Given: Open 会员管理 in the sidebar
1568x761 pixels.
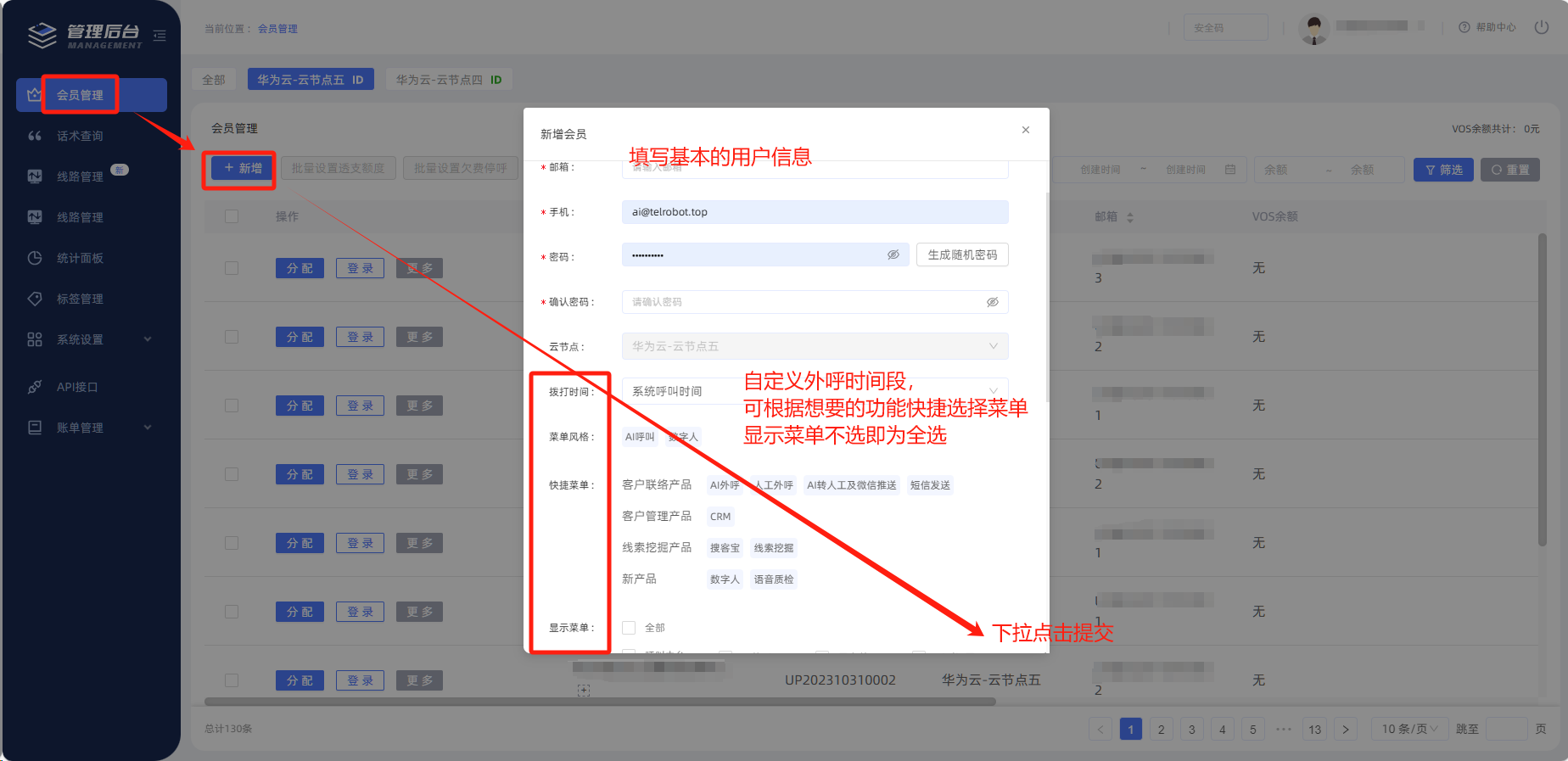Looking at the screenshot, I should [92, 95].
